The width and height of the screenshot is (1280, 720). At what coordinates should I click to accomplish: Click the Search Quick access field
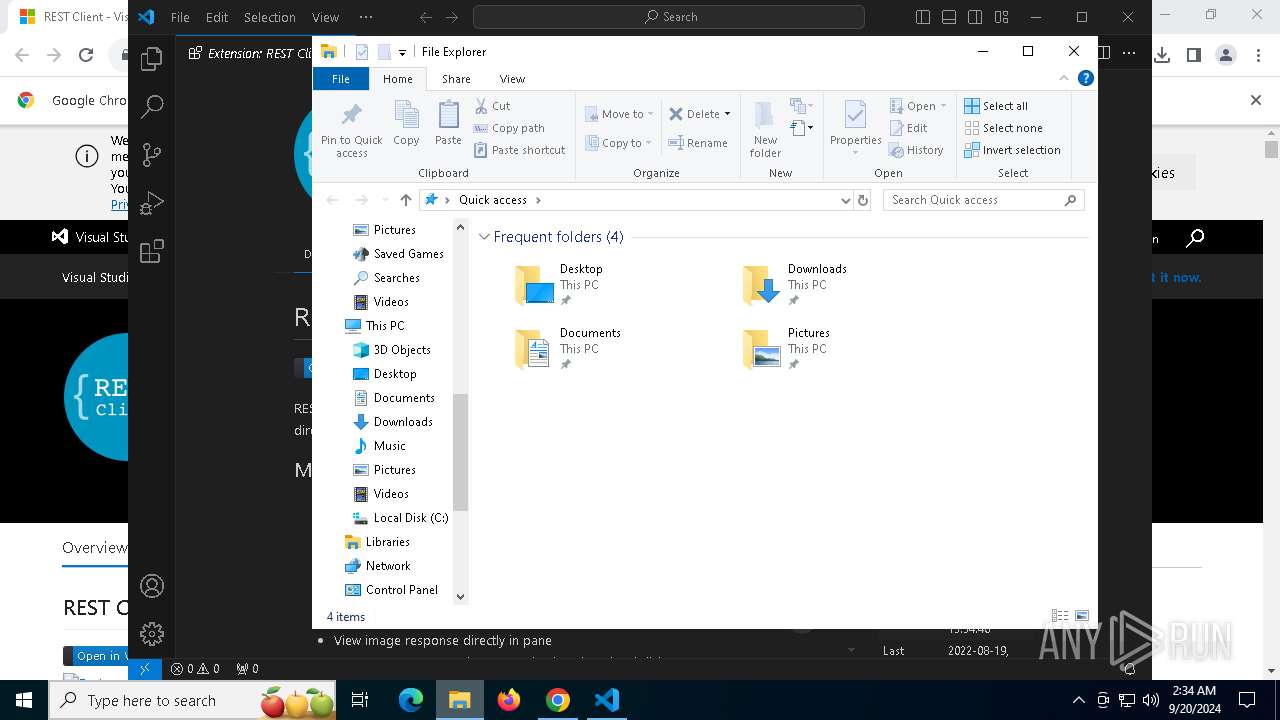point(984,200)
